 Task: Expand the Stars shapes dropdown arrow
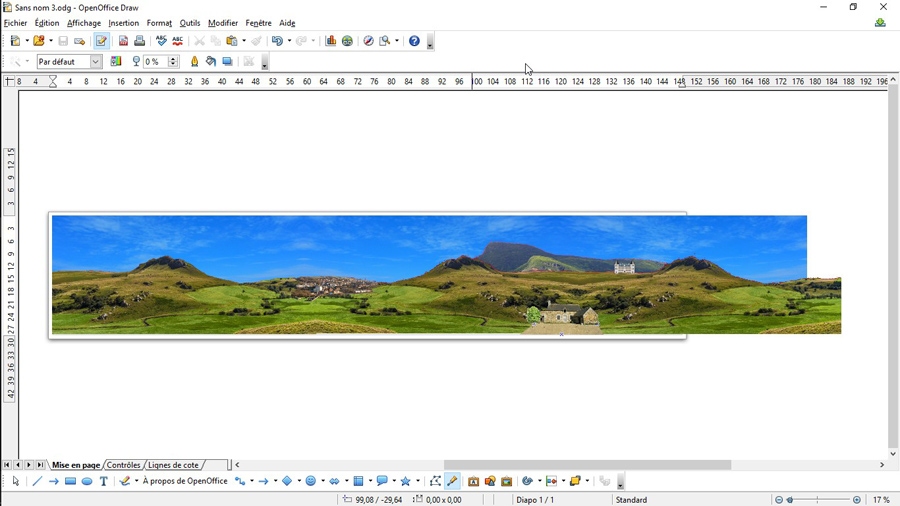coord(418,481)
